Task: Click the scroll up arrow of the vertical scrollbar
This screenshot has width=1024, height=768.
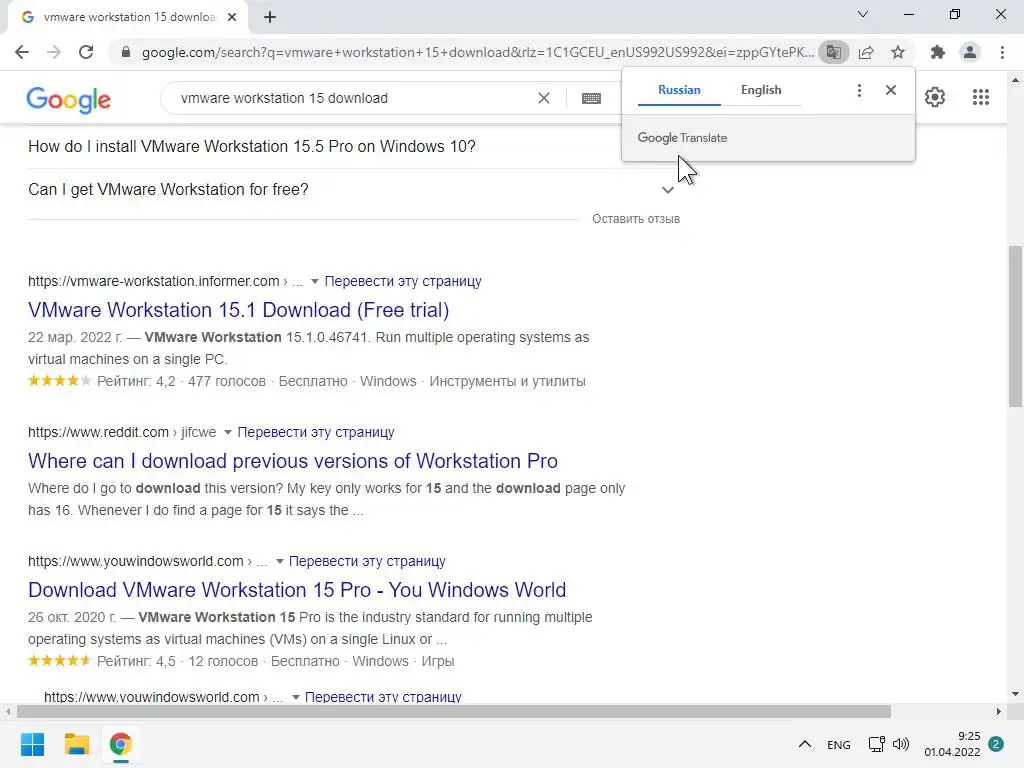Action: (x=1015, y=80)
